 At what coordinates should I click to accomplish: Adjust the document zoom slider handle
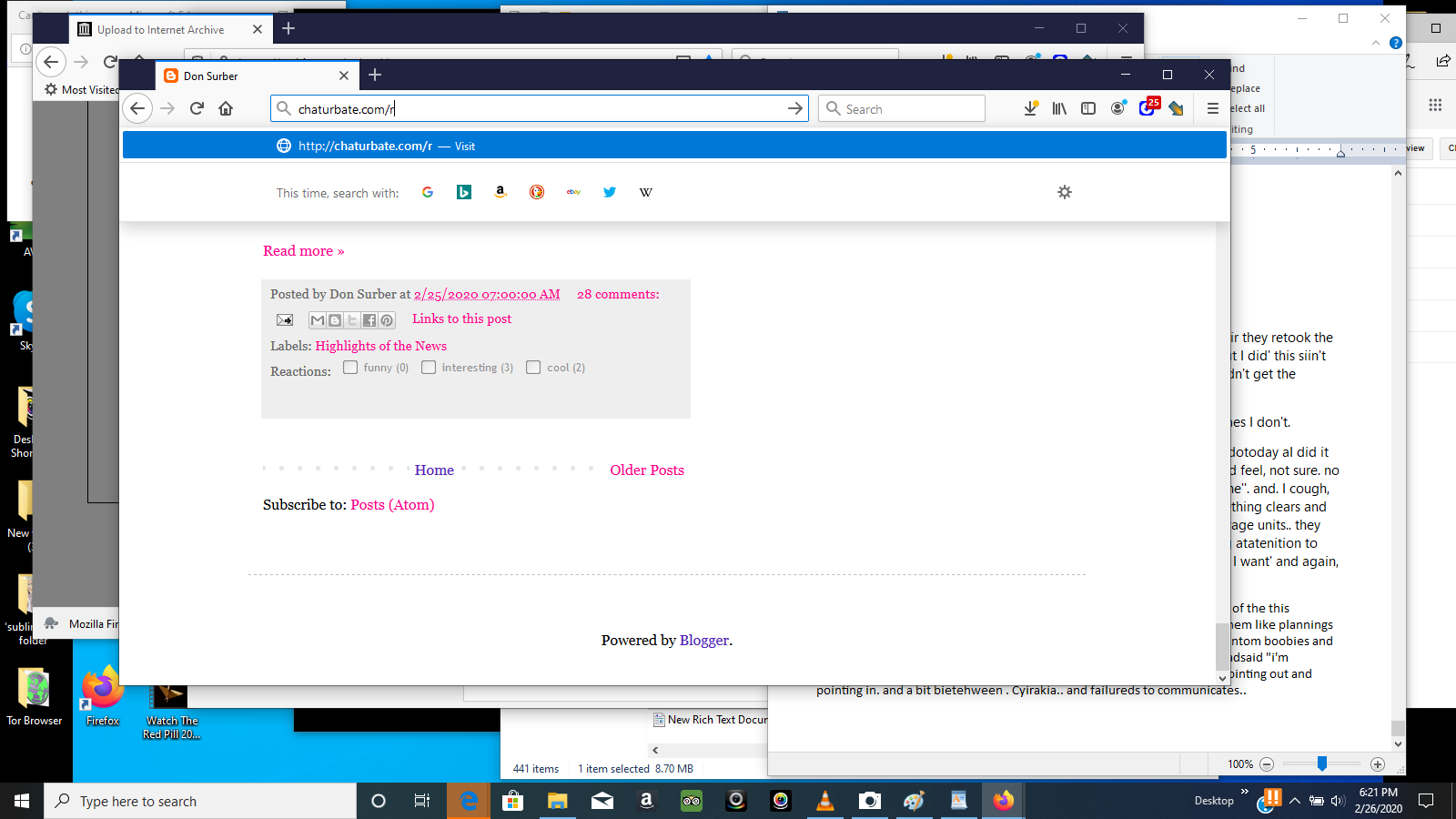point(1322,763)
